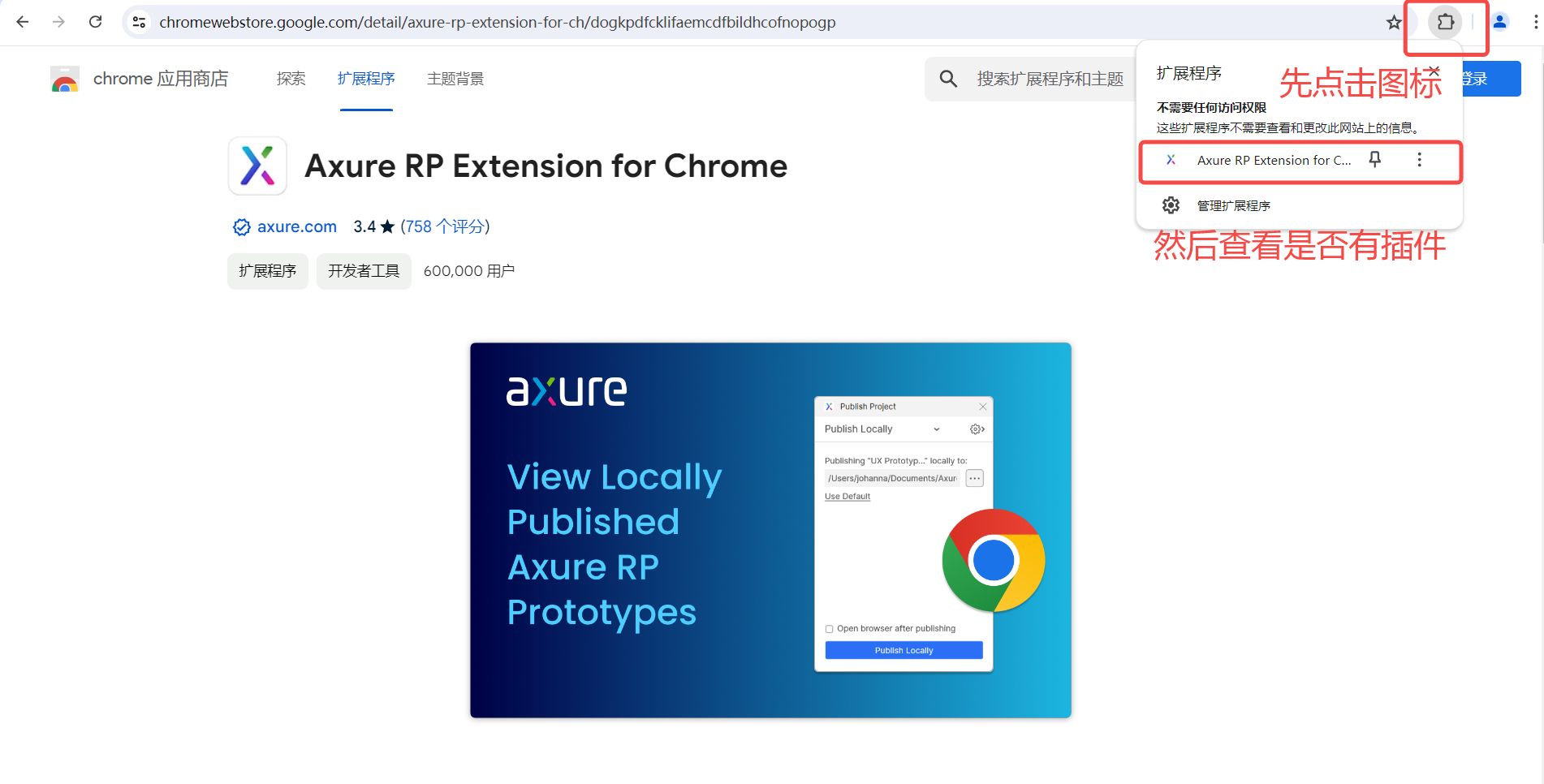Viewport: 1544px width, 784px height.
Task: Click the 扩展程序 category chip
Action: 268,271
